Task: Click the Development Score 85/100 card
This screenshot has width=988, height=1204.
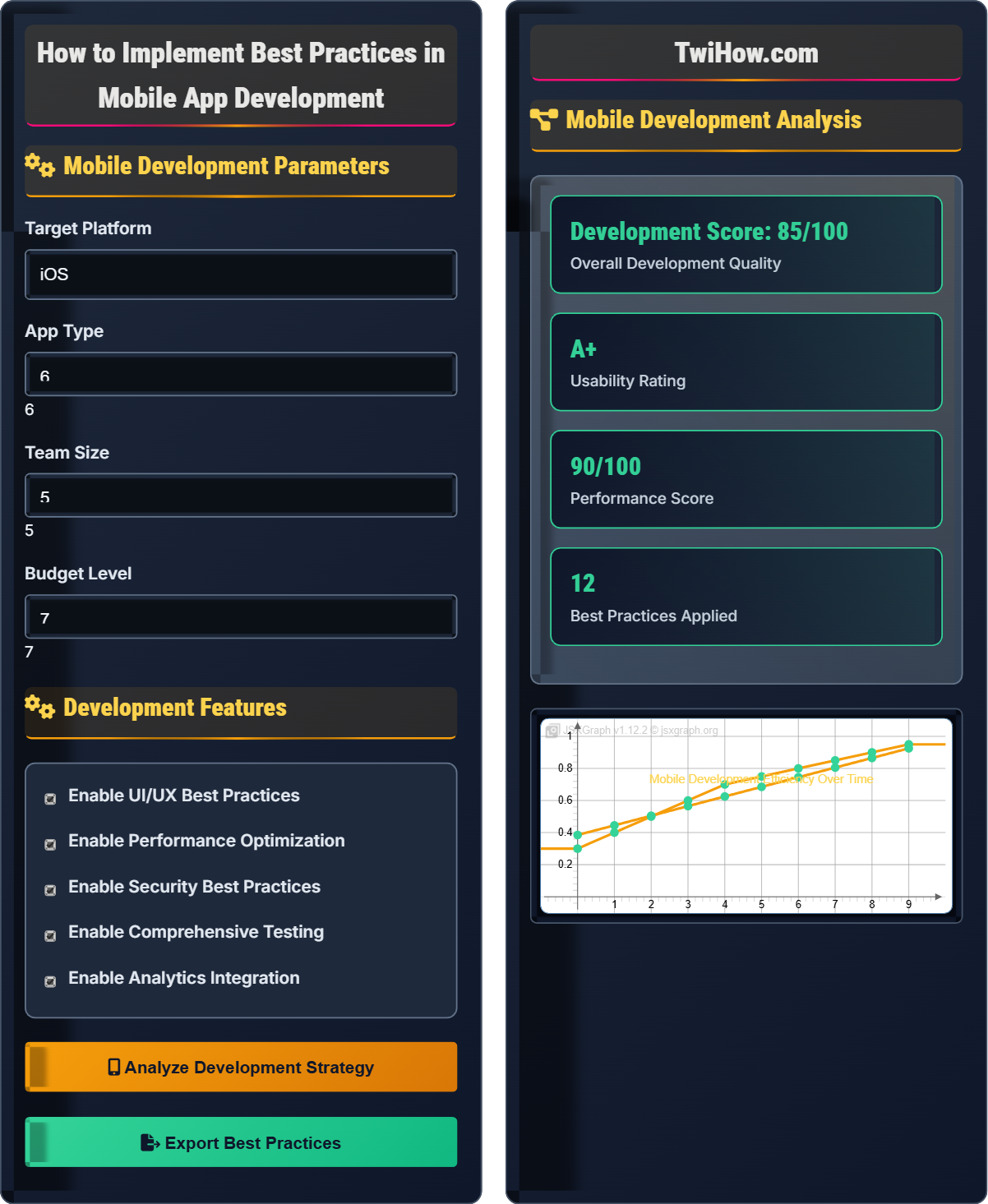Action: [746, 244]
